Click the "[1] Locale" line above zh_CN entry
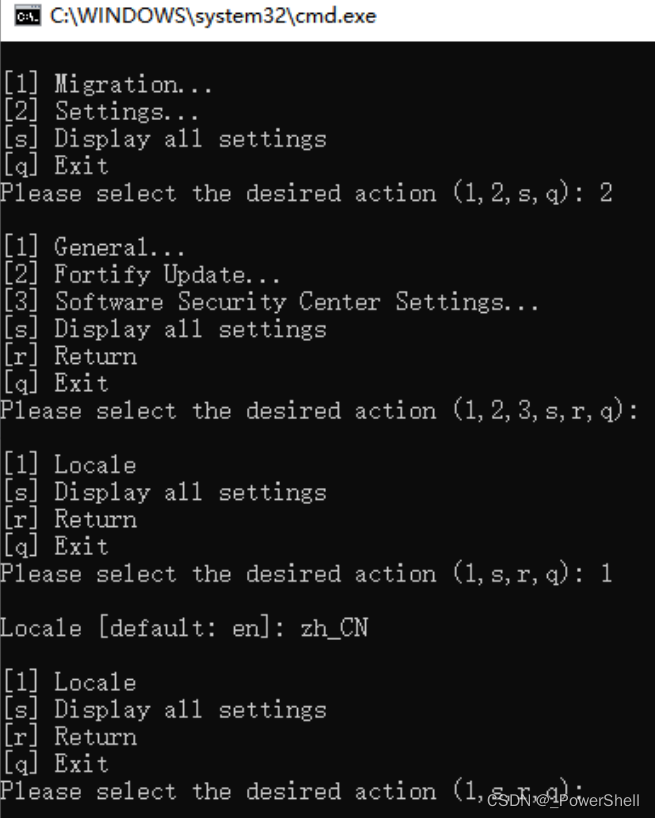Image resolution: width=655 pixels, height=819 pixels. coord(69,465)
